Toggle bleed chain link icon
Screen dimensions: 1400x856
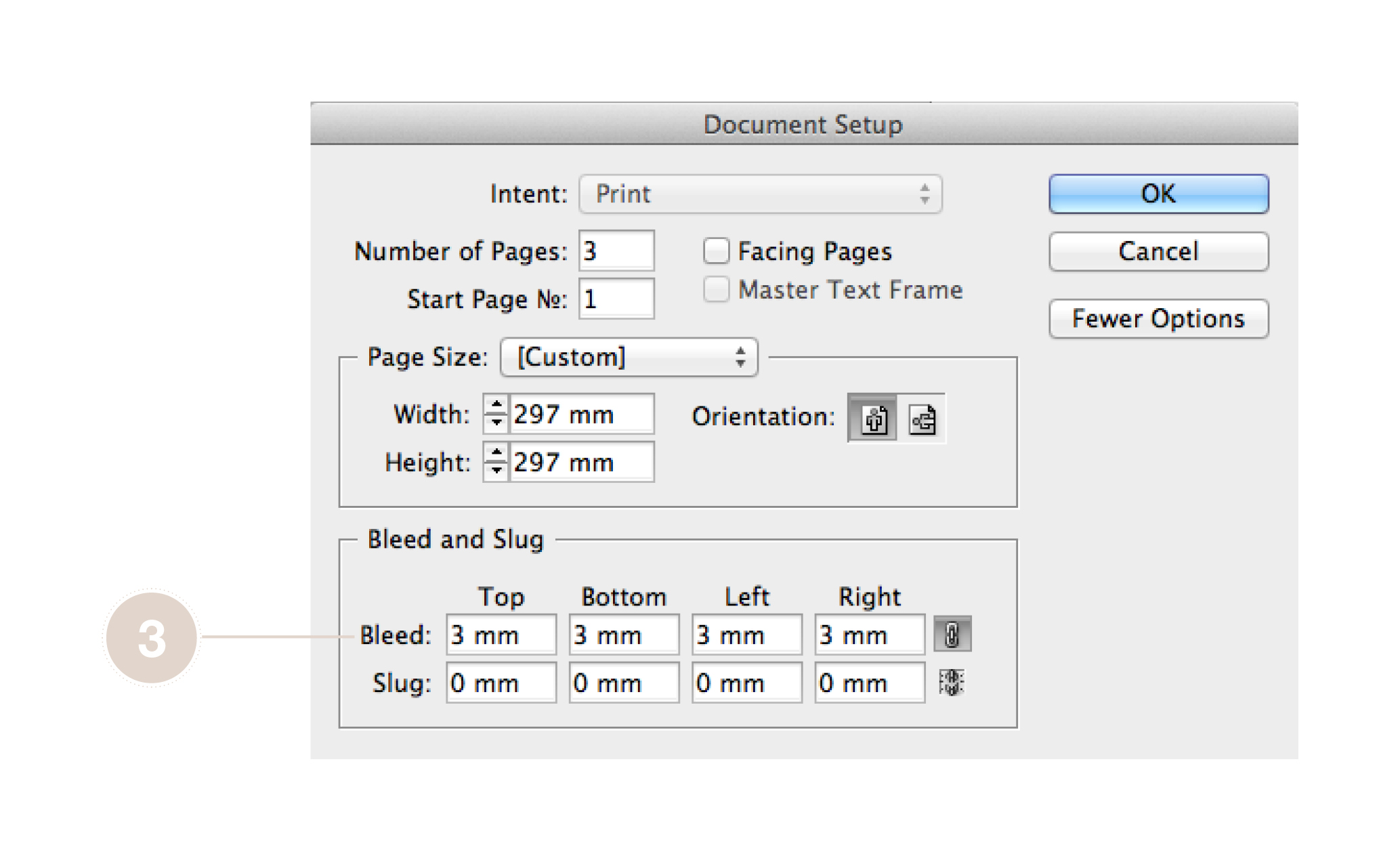(x=952, y=635)
